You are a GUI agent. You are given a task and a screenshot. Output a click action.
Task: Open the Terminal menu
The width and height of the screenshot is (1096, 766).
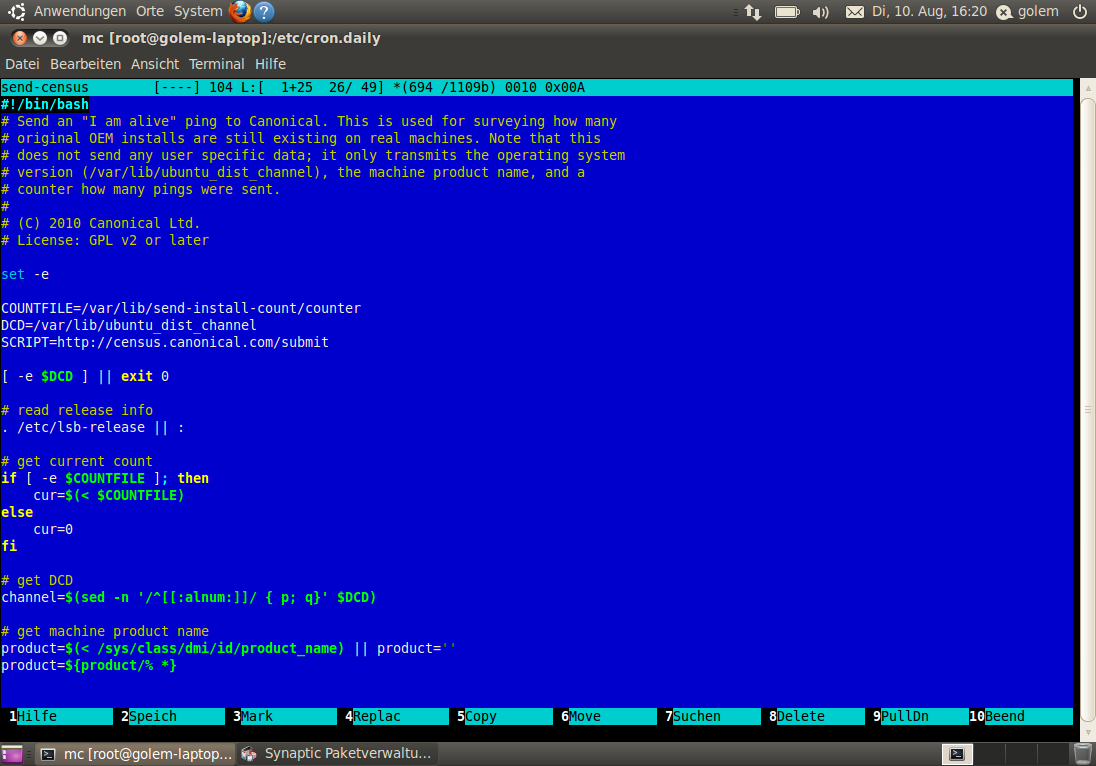217,64
